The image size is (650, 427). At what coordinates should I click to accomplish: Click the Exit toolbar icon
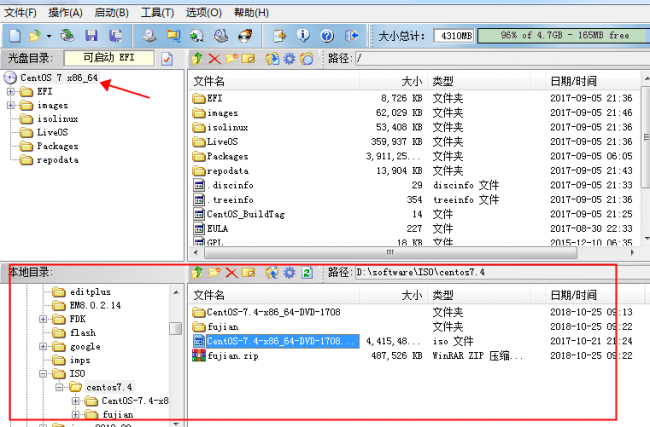[351, 36]
